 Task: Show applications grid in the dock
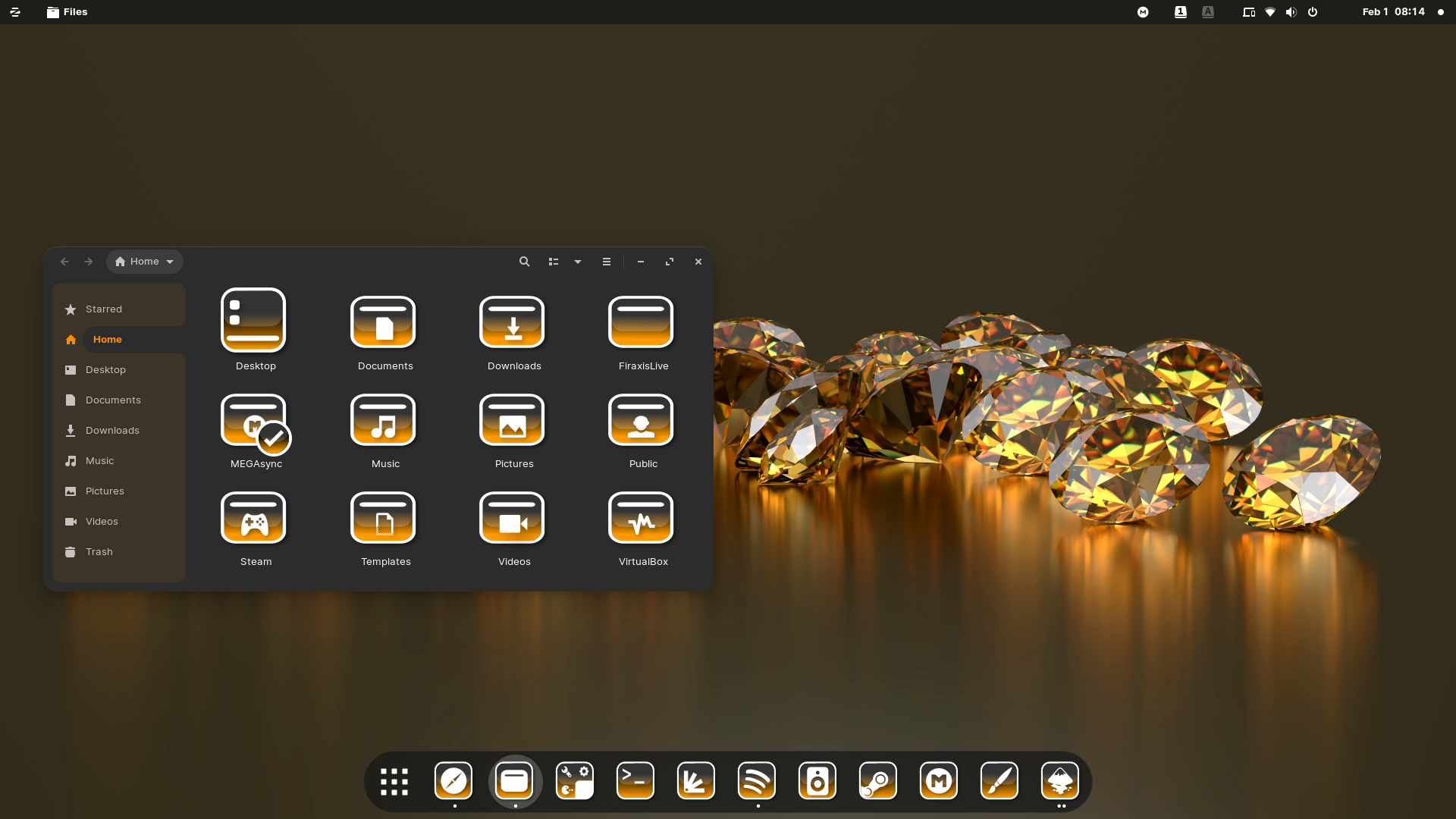click(x=394, y=782)
